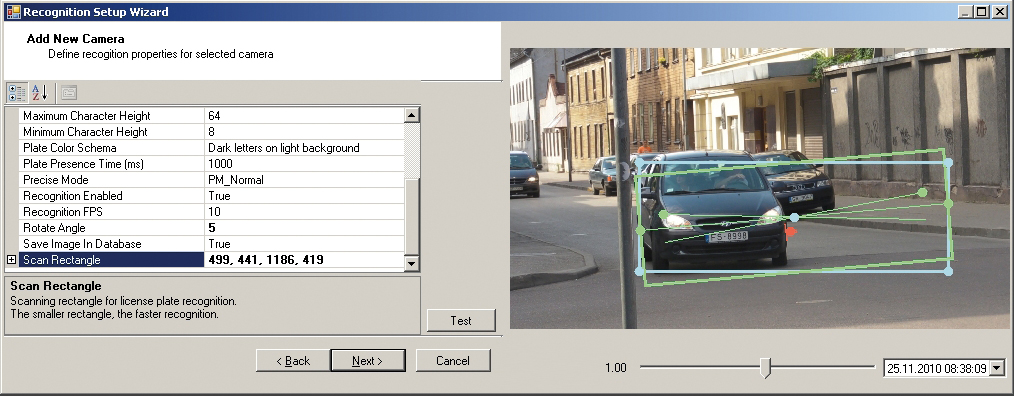Open the date and time dropdown
This screenshot has height=396, width=1014.
(997, 368)
